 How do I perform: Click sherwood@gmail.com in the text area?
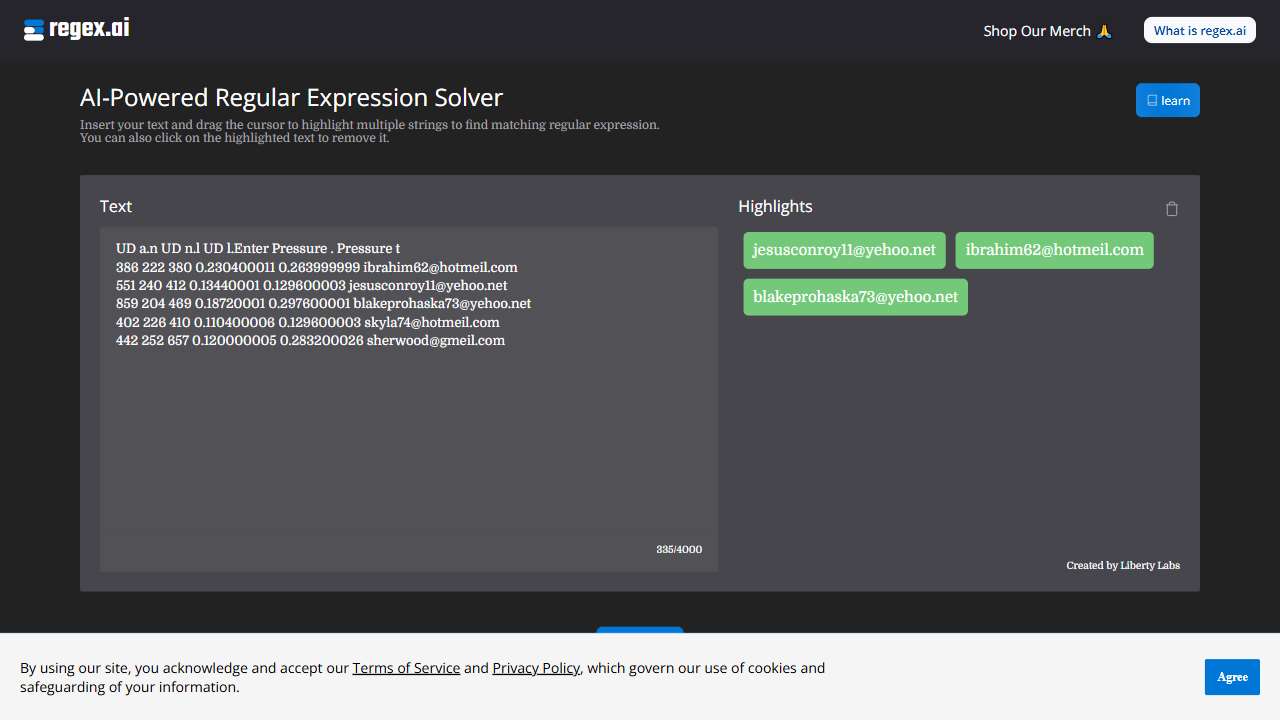[x=435, y=340]
